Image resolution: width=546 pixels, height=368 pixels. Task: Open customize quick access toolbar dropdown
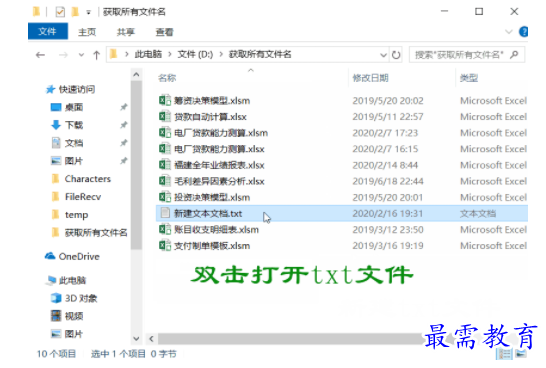pos(88,13)
